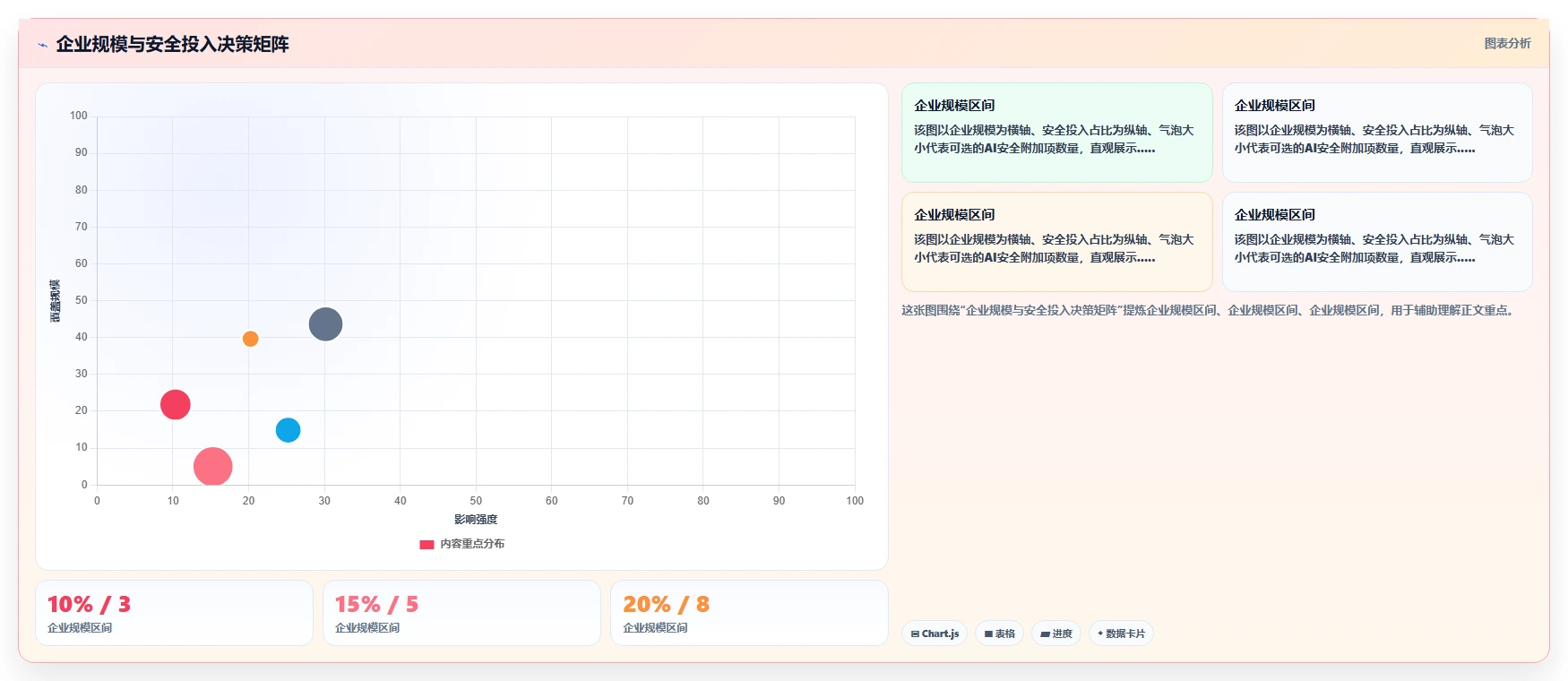Screen dimensions: 1568x681
Task: Select the green 企业规模区间 info card
Action: [1056, 133]
